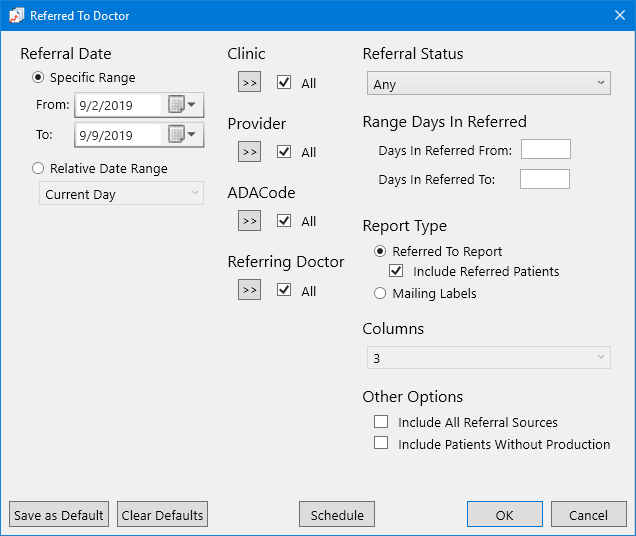Enable Include All Referral Sources

pos(381,422)
